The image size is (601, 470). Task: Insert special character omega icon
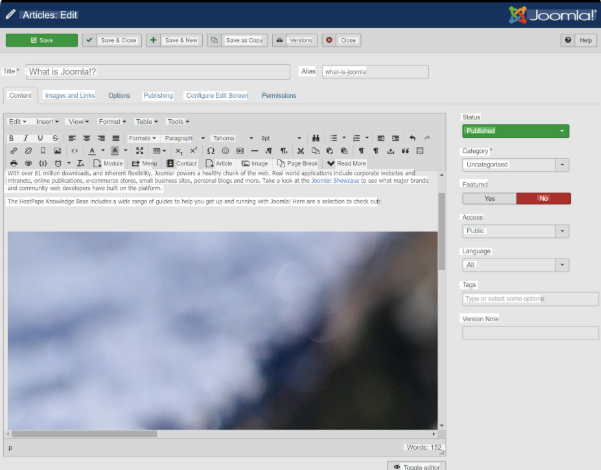point(210,151)
